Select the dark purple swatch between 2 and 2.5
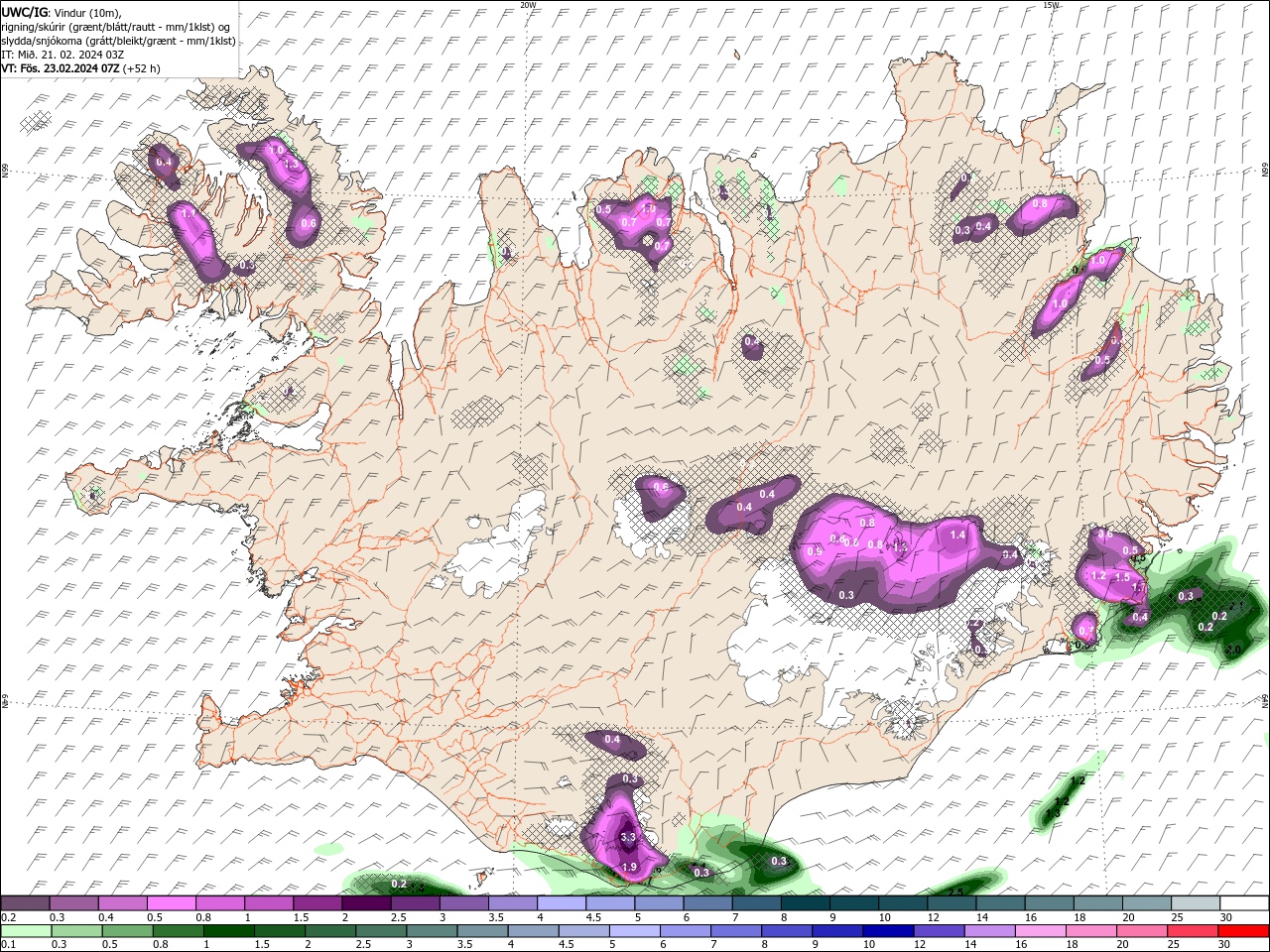This screenshot has width=1270, height=952. 366,903
